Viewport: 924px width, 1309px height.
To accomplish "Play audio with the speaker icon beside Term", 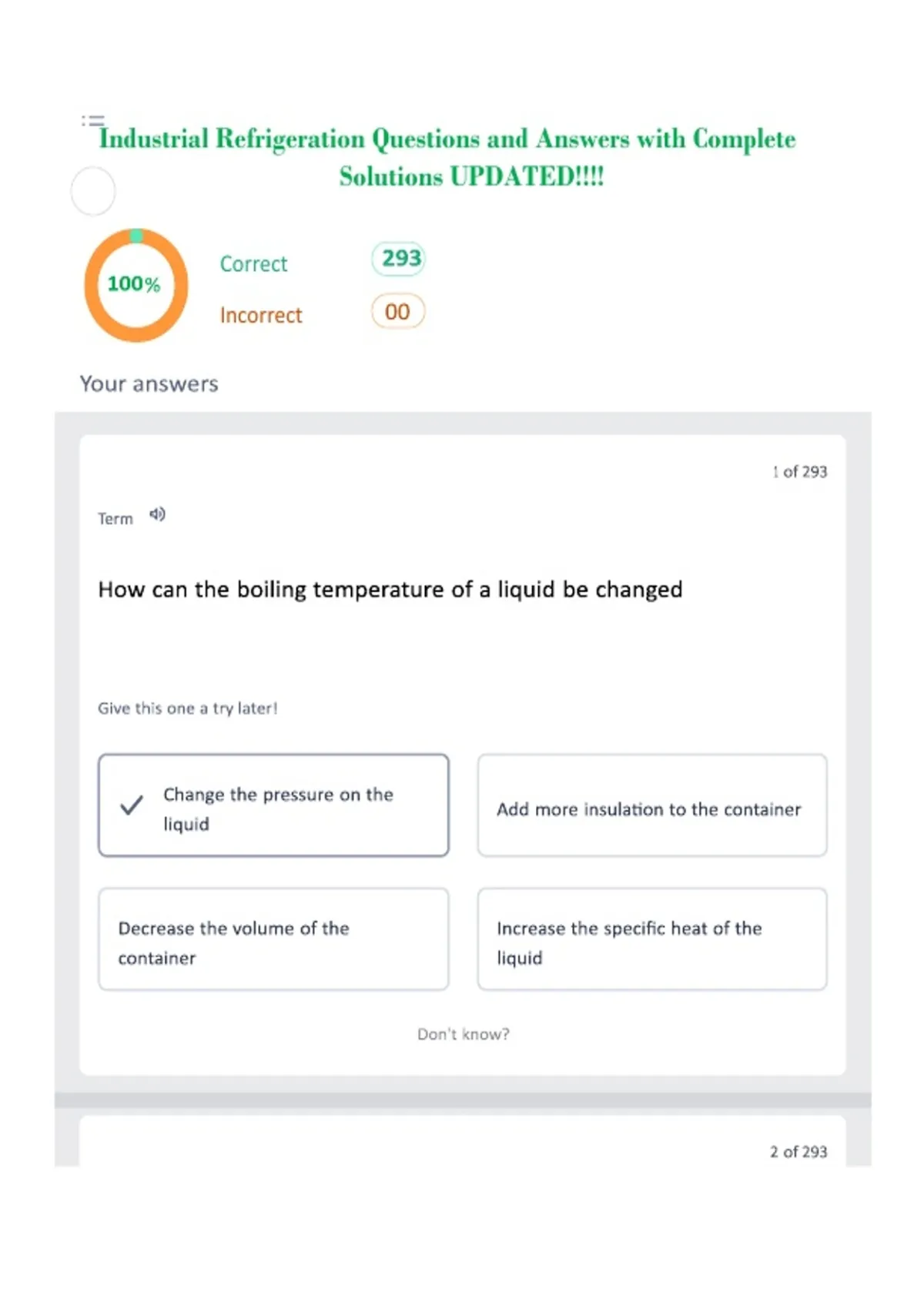I will 157,514.
